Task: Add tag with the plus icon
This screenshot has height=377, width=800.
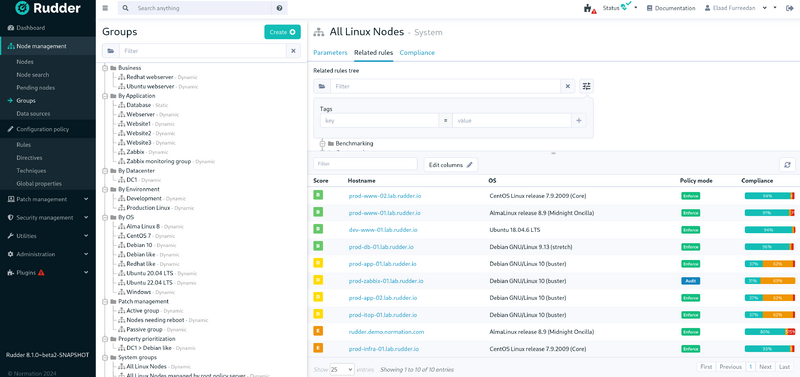Action: click(x=579, y=121)
